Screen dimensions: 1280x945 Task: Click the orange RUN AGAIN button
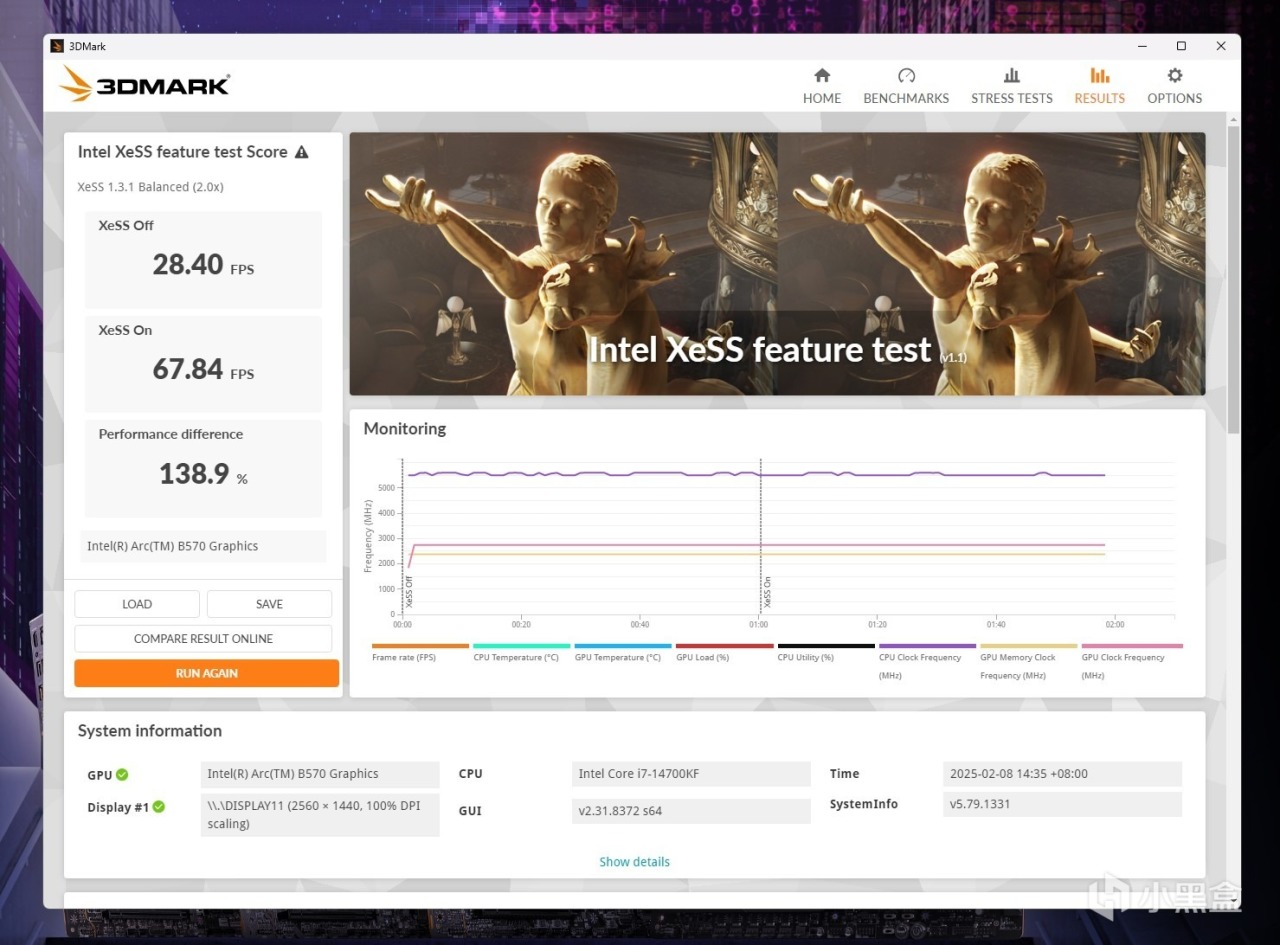click(207, 673)
